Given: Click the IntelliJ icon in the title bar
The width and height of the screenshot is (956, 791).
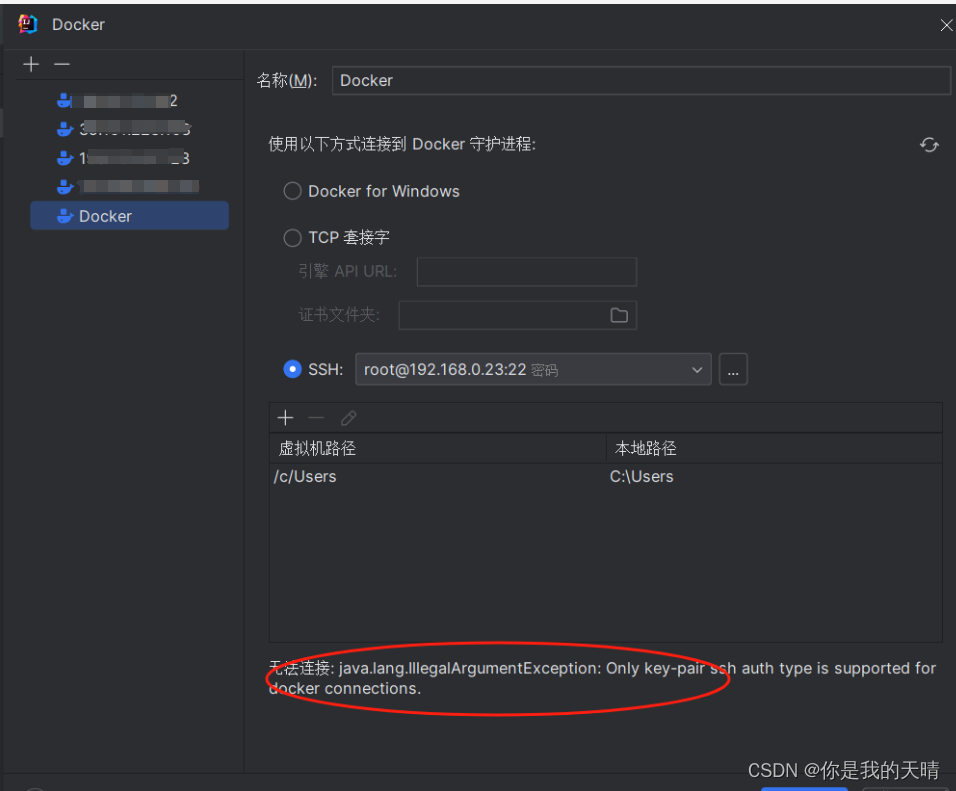Looking at the screenshot, I should pyautogui.click(x=28, y=24).
